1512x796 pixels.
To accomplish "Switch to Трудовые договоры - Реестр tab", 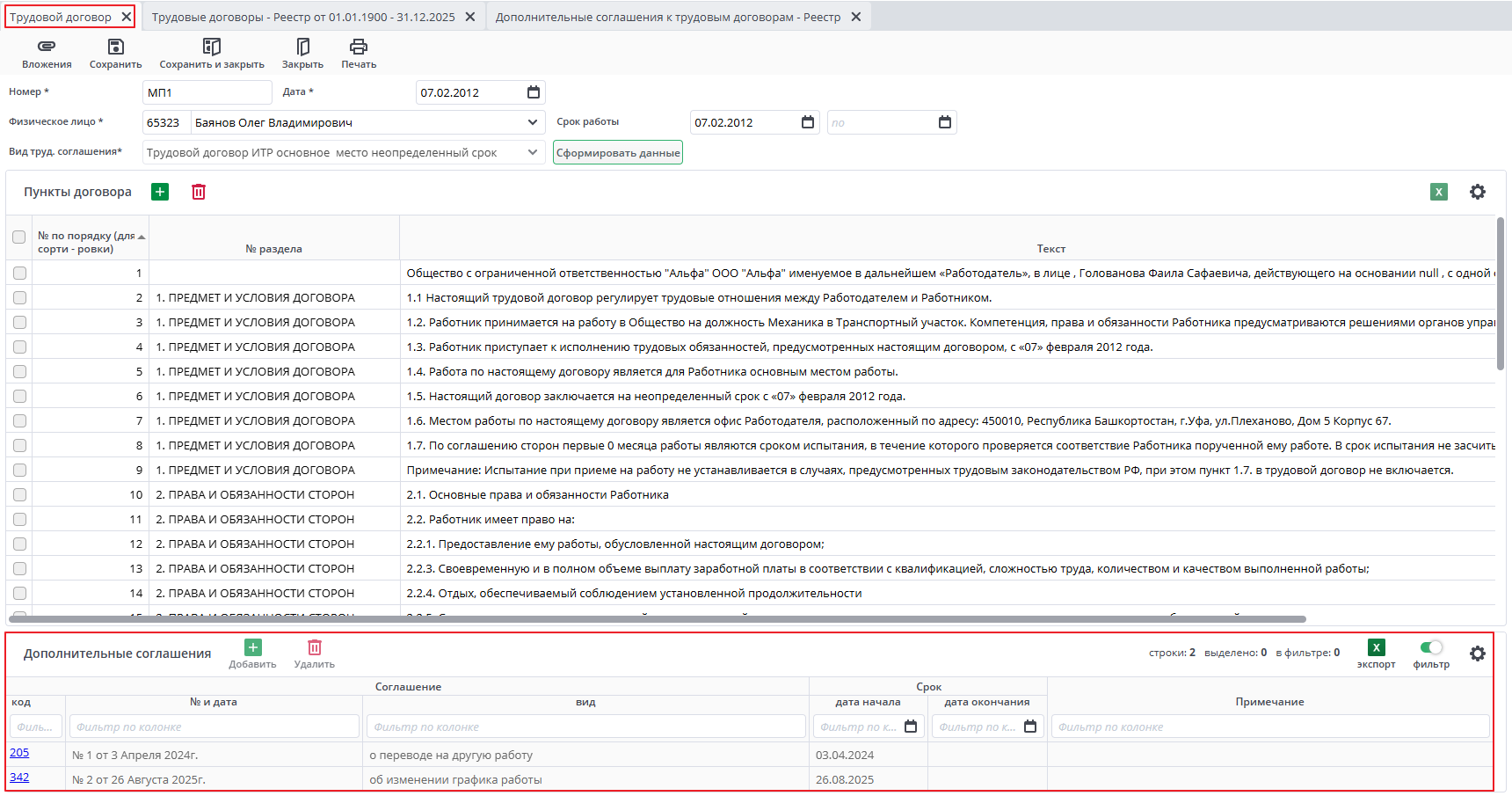I will point(303,17).
